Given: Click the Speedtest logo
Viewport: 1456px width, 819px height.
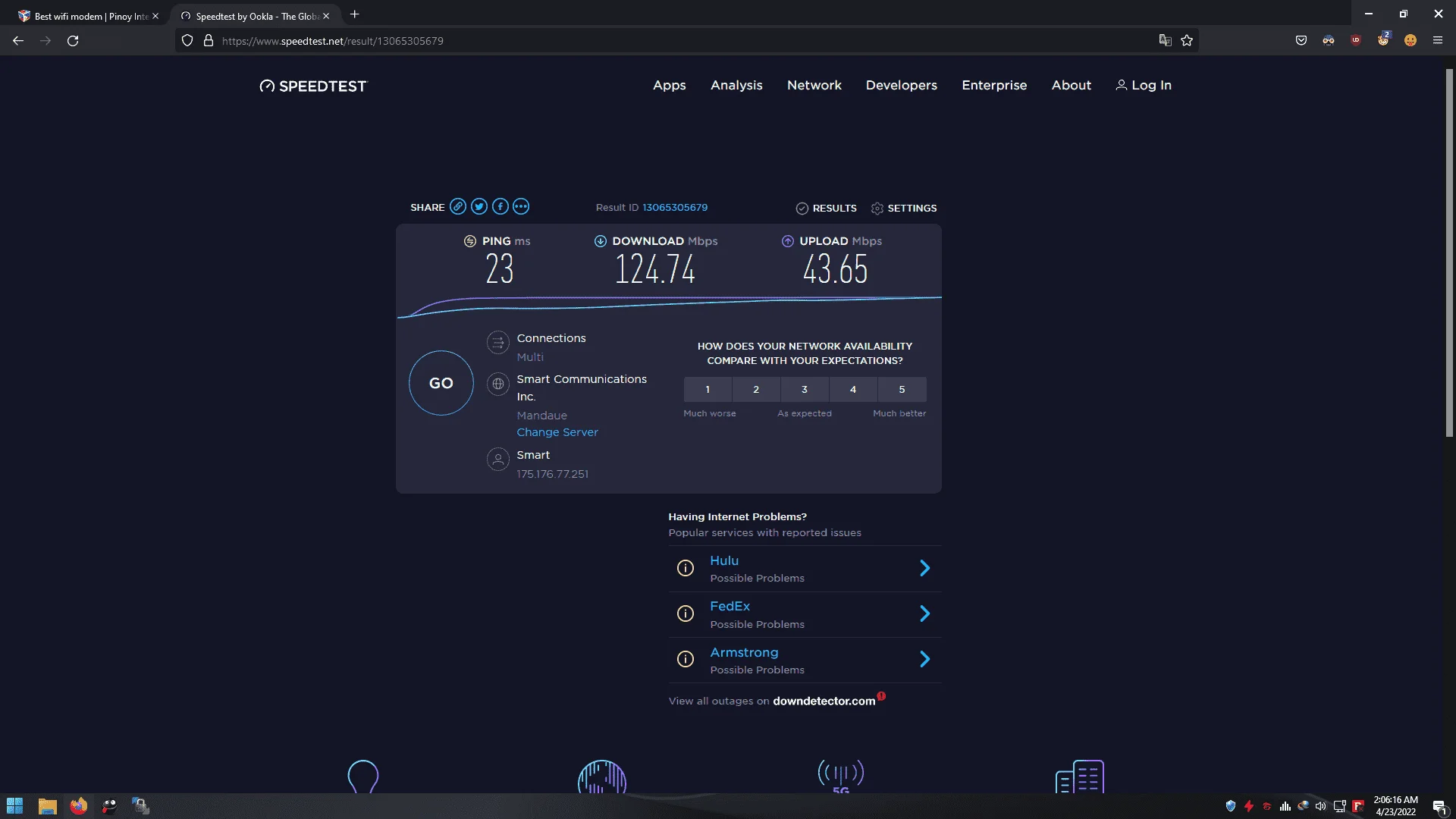Looking at the screenshot, I should click(313, 86).
